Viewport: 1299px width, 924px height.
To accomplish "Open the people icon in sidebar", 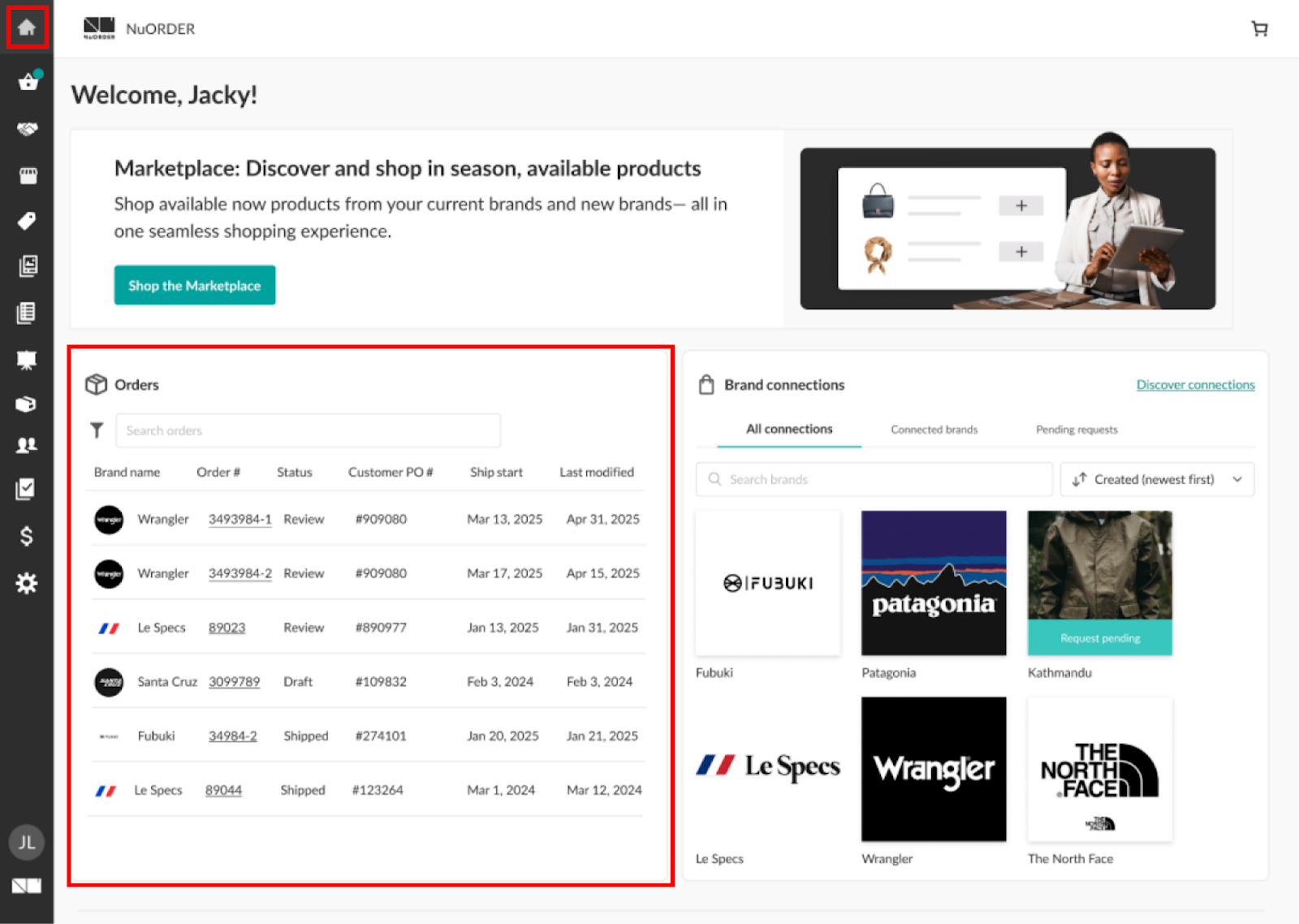I will point(27,444).
